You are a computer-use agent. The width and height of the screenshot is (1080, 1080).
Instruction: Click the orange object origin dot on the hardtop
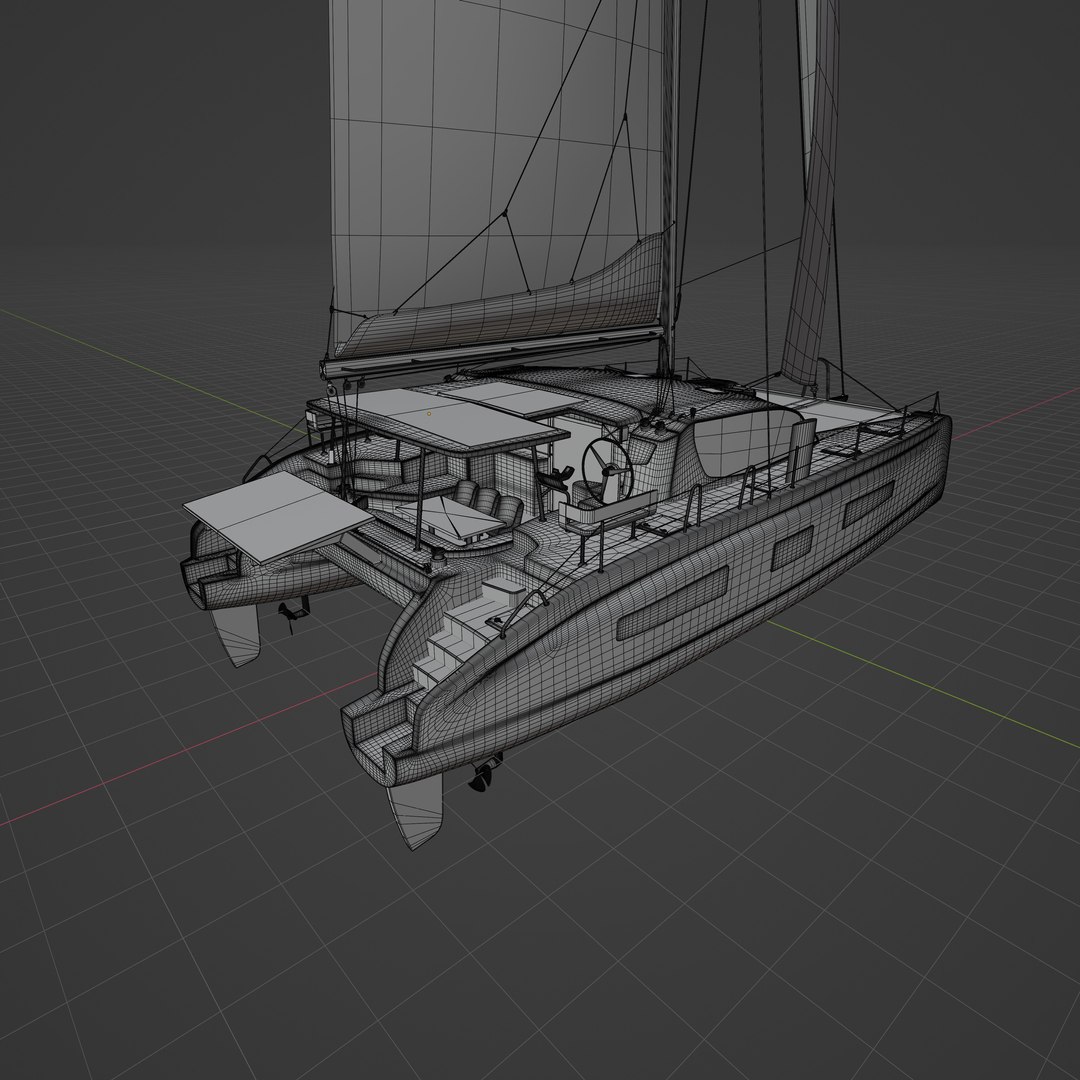(x=429, y=414)
